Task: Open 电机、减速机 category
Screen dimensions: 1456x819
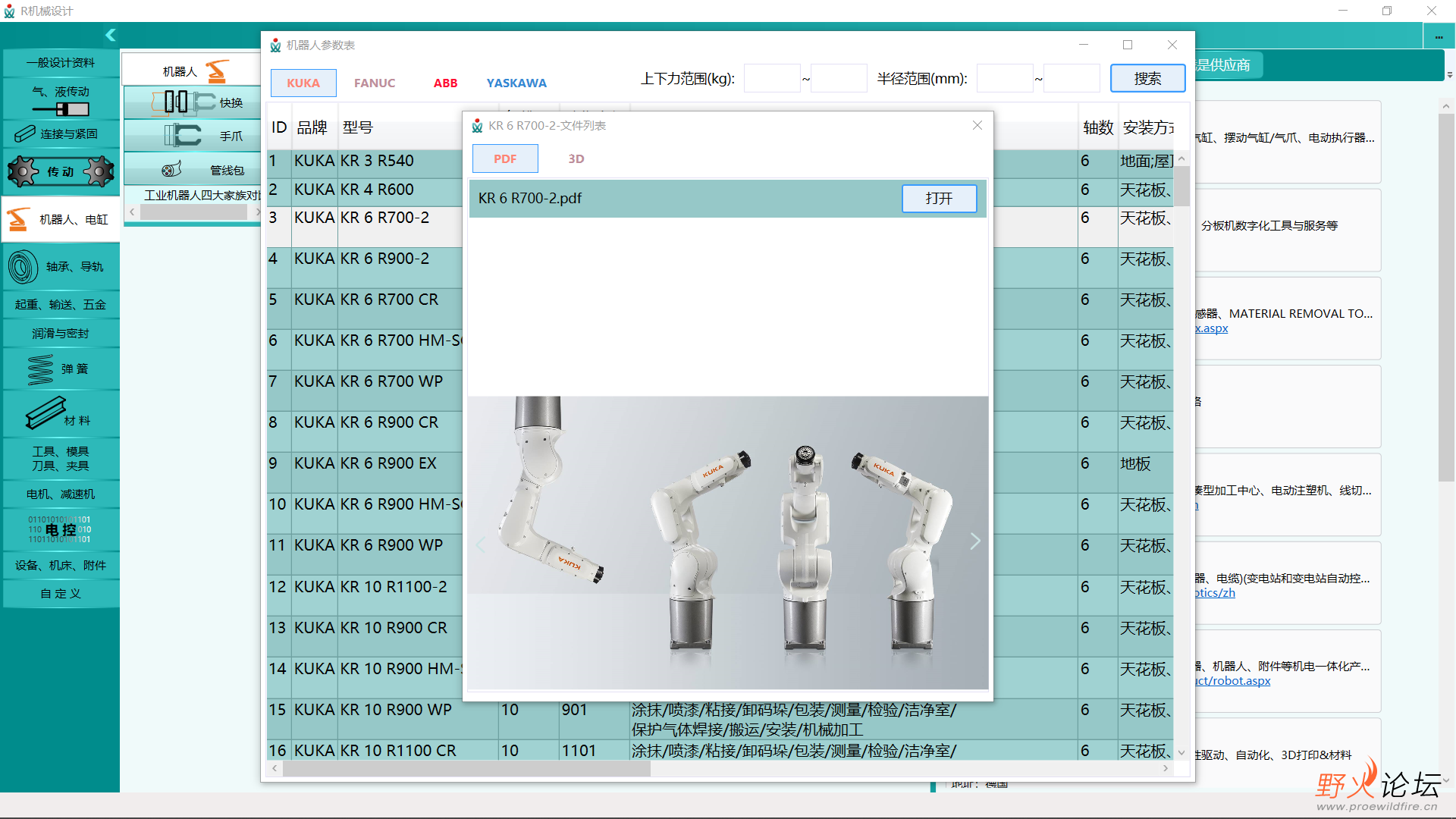Action: point(61,494)
